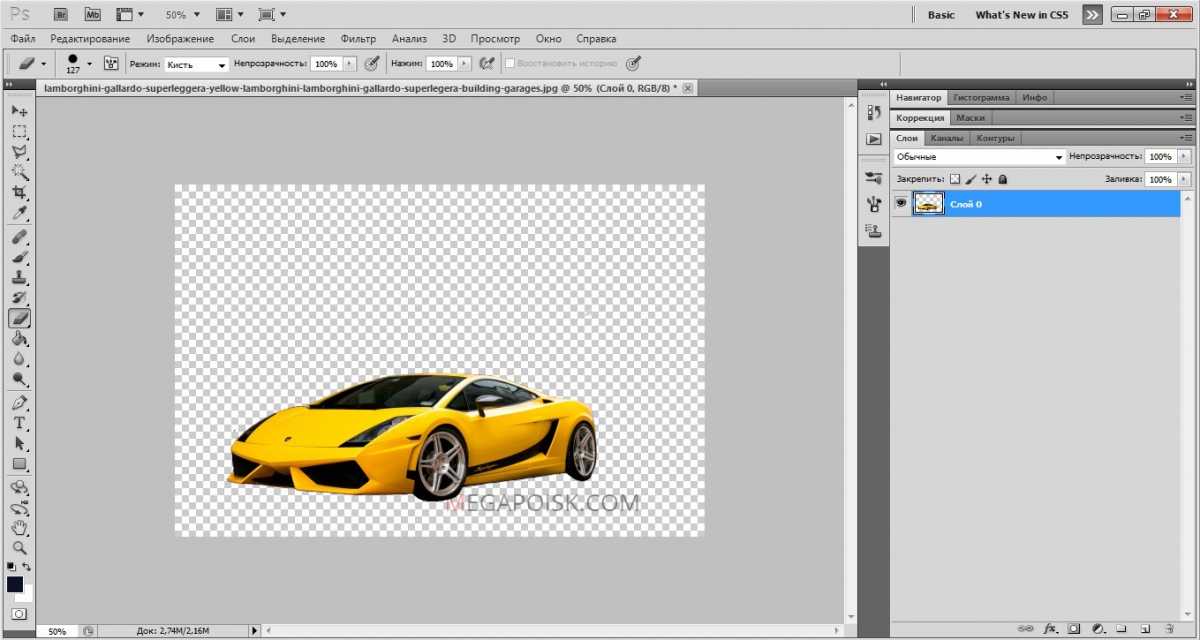This screenshot has height=640, width=1200.
Task: Select the Type (T) tool
Action: pos(19,423)
